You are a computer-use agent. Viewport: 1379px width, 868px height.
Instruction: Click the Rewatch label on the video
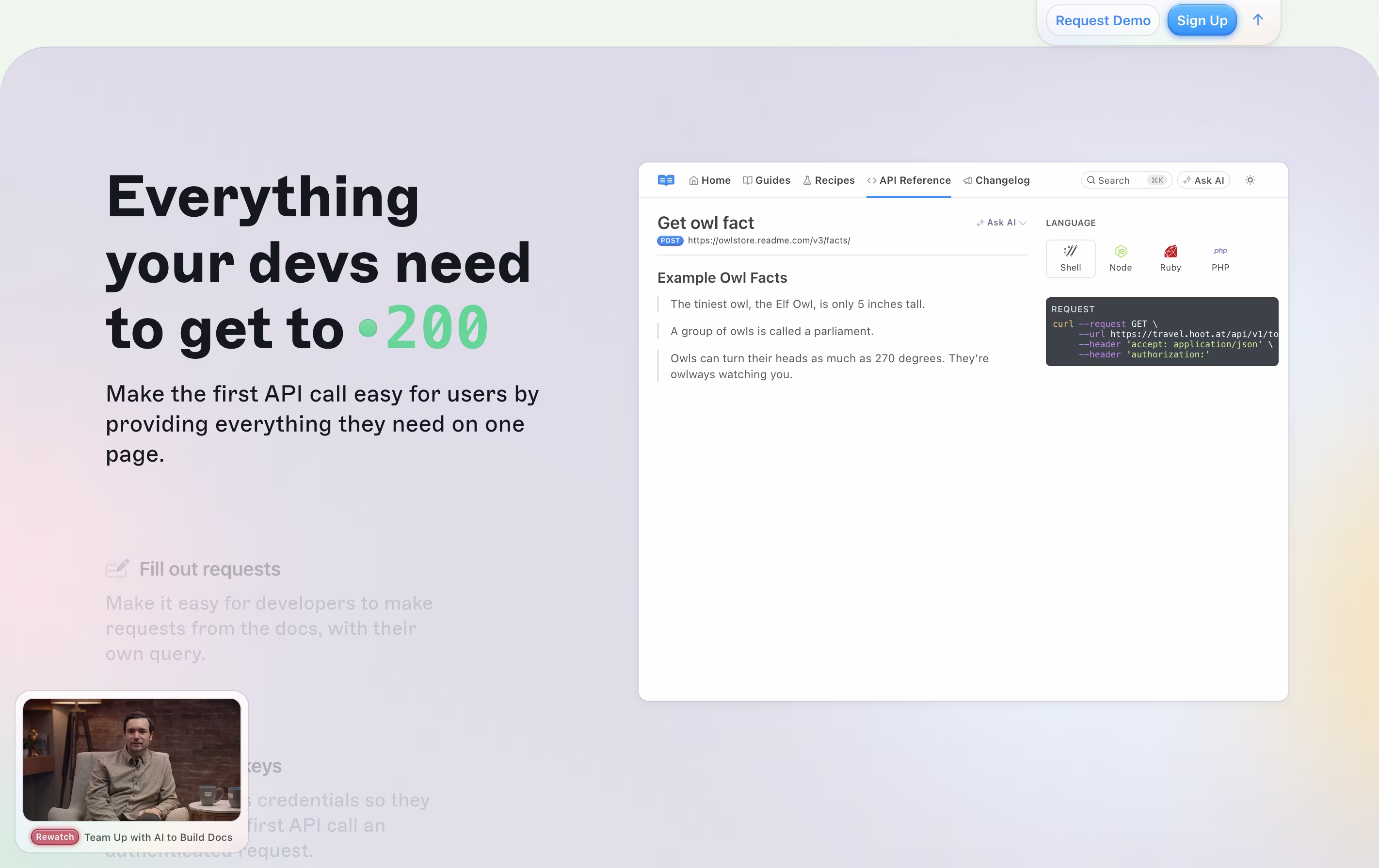[x=54, y=836]
